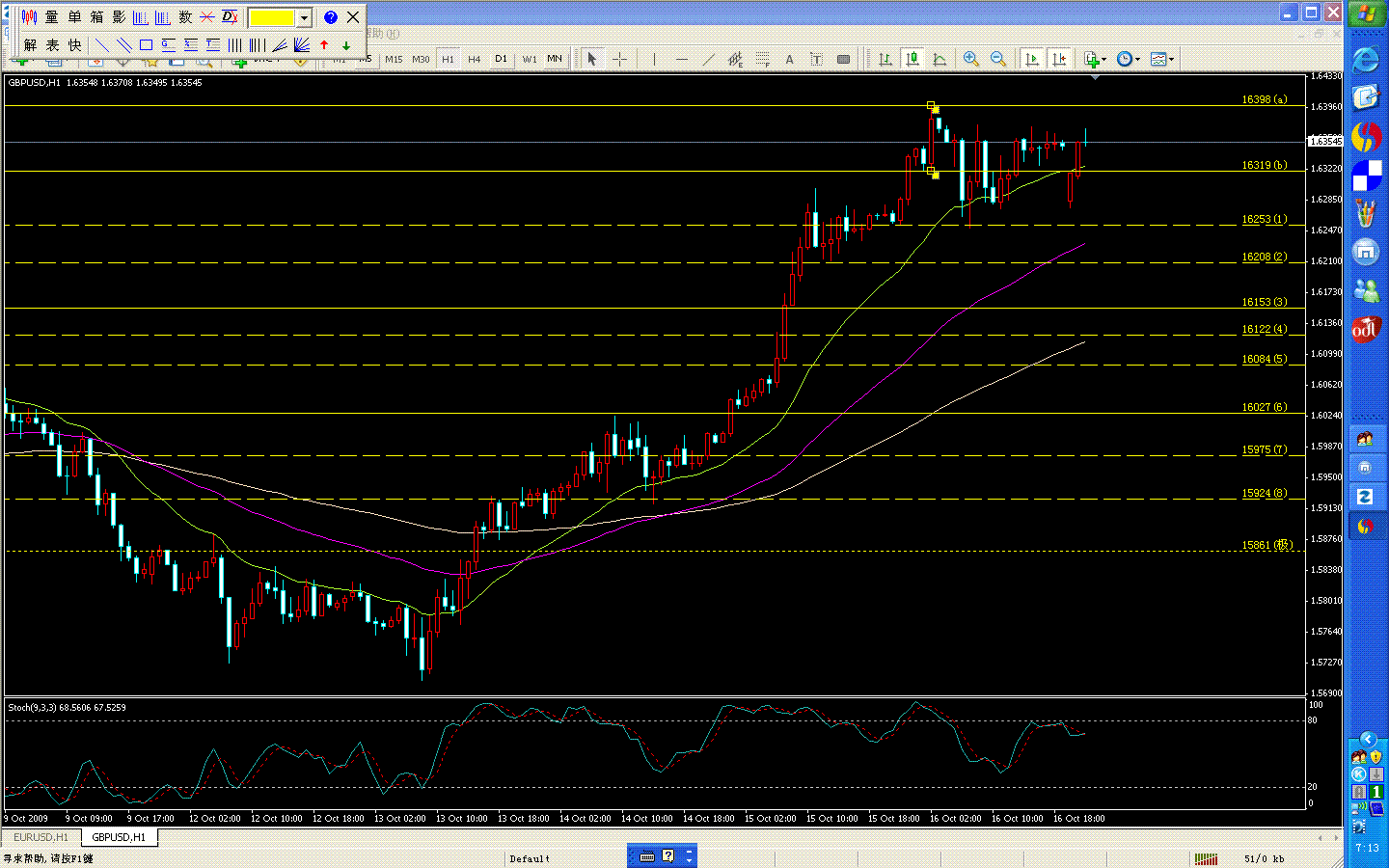The width and height of the screenshot is (1389, 868).
Task: Click the Default profile in status bar
Action: [x=530, y=858]
